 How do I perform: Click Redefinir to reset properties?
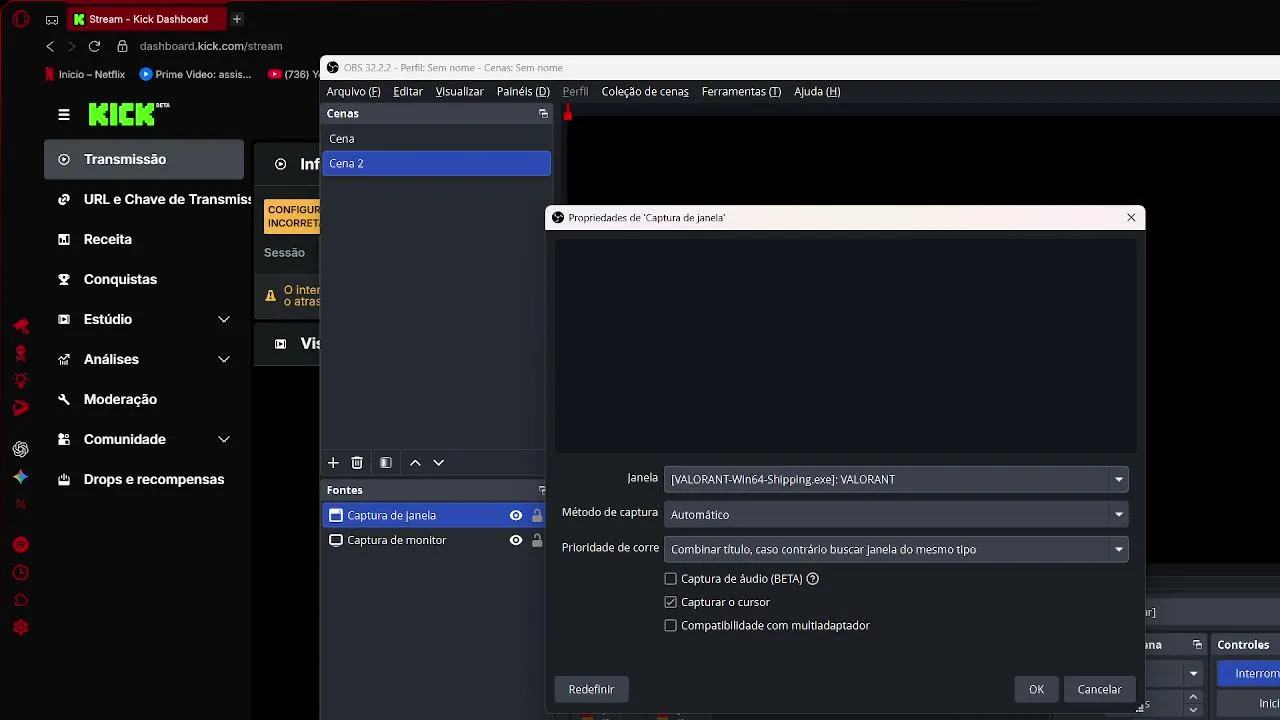591,689
